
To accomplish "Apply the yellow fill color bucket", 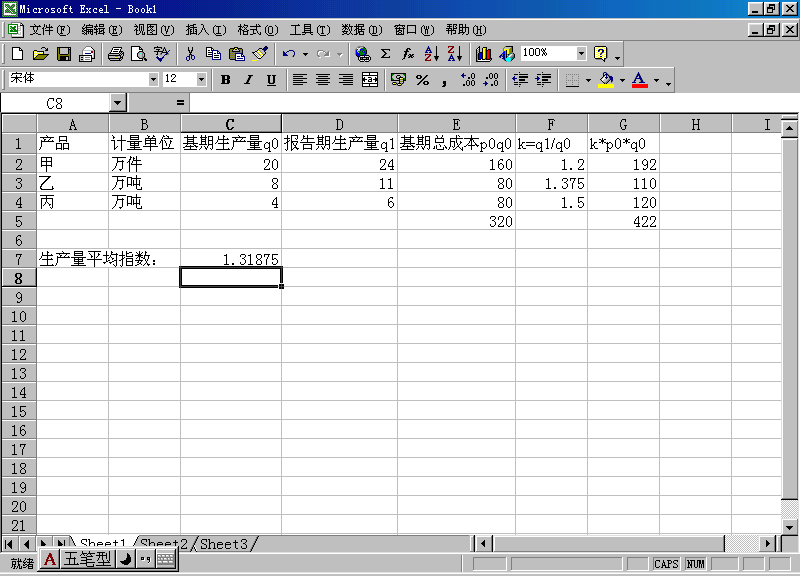I will coord(605,79).
